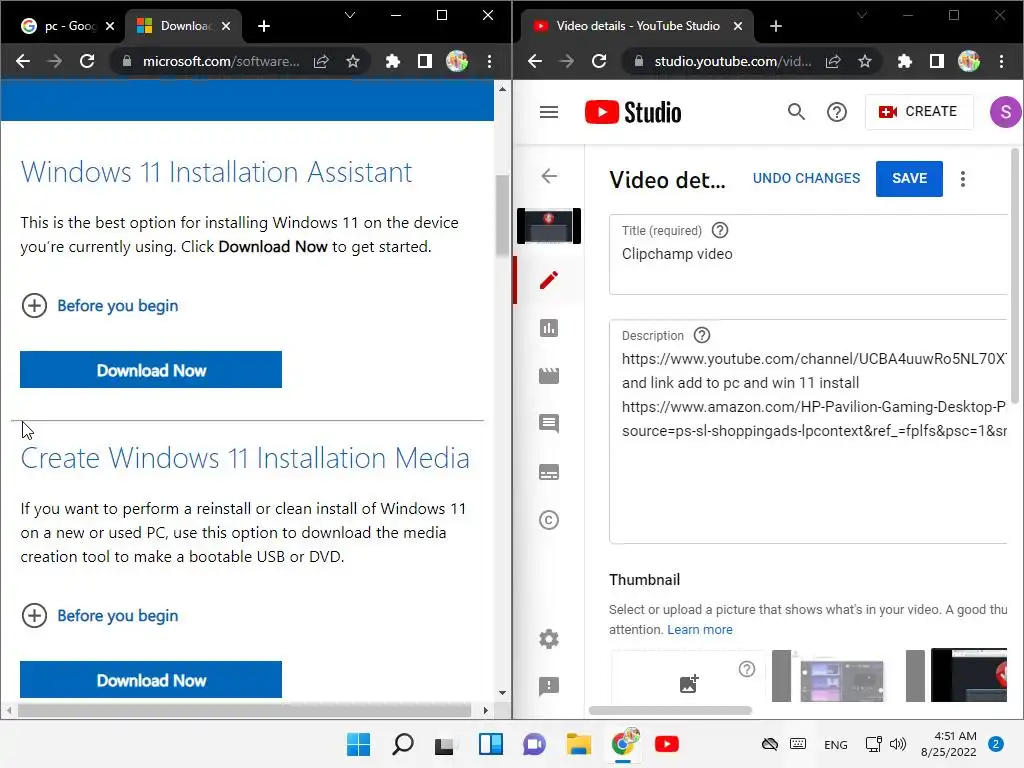Screen dimensions: 1024x768
Task: Open a new tab in the left Chrome window
Action: [264, 26]
